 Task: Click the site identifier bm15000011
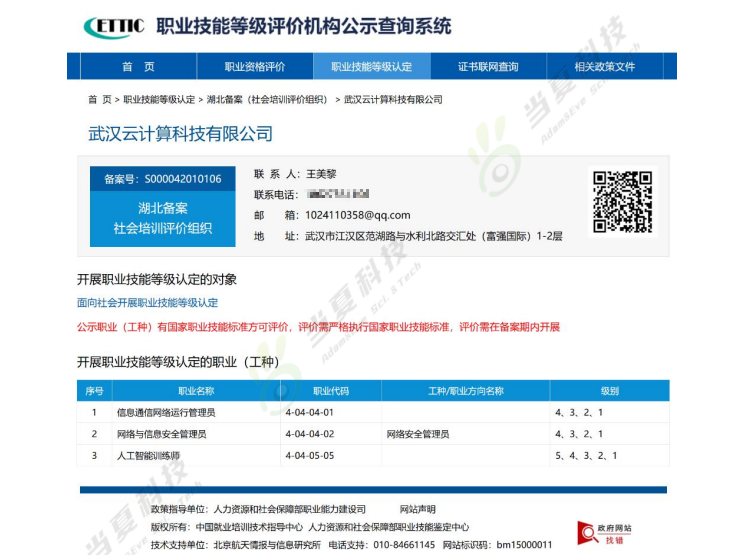coord(524,545)
